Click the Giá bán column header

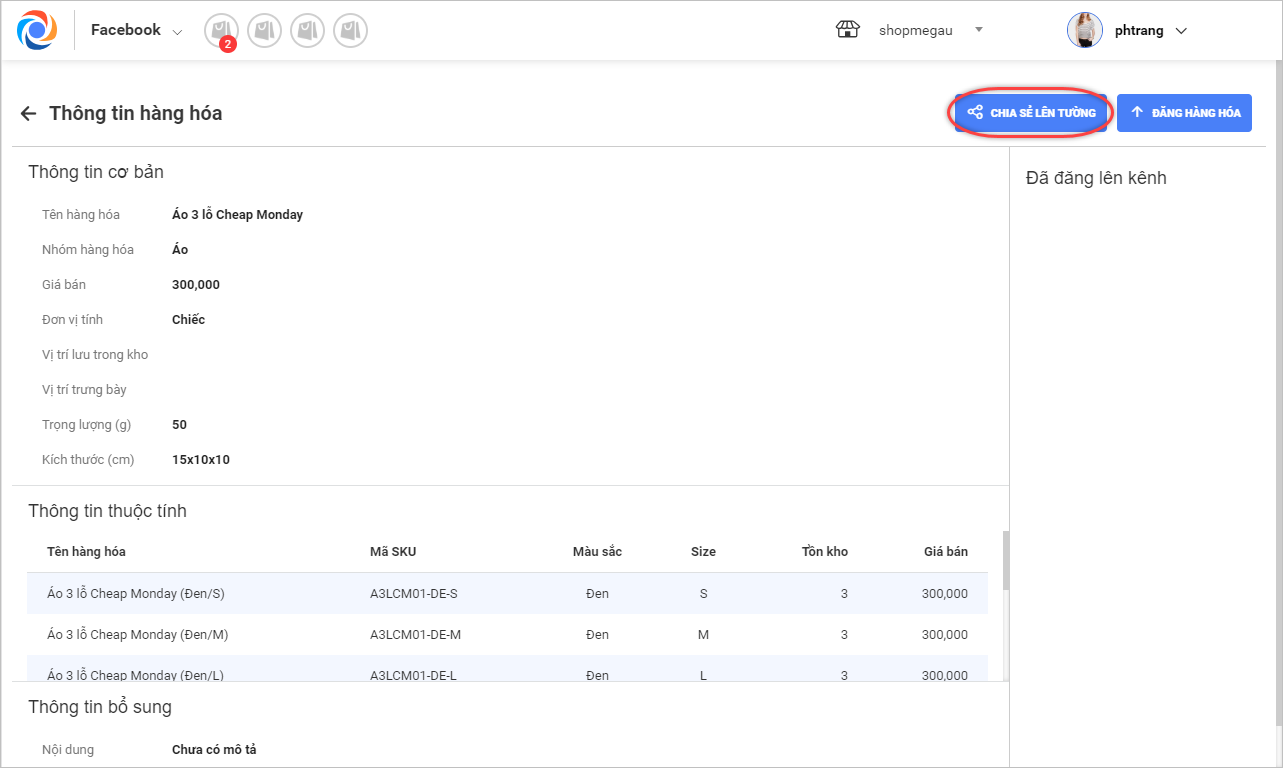[x=945, y=552]
